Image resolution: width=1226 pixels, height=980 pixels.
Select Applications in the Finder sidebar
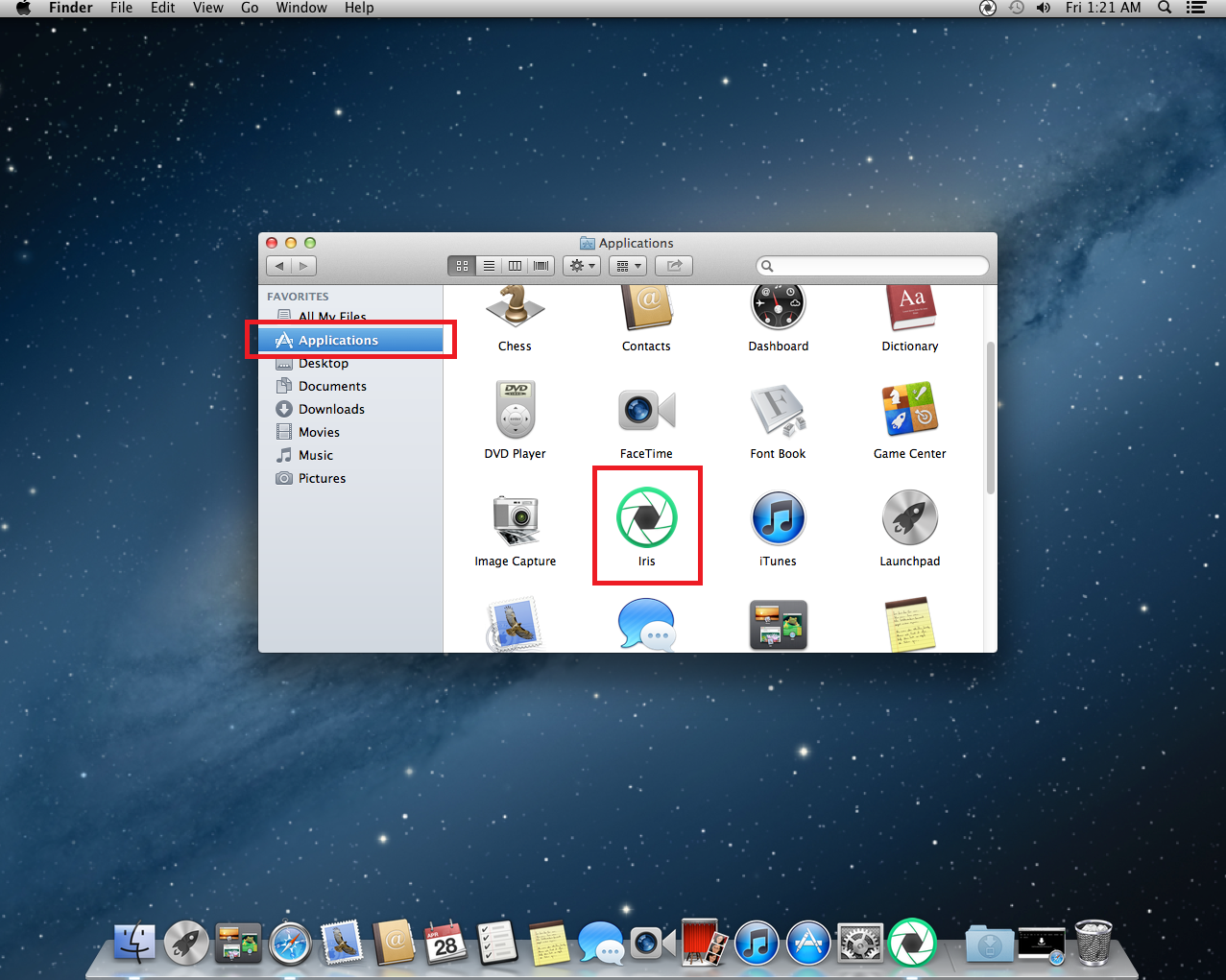point(350,340)
